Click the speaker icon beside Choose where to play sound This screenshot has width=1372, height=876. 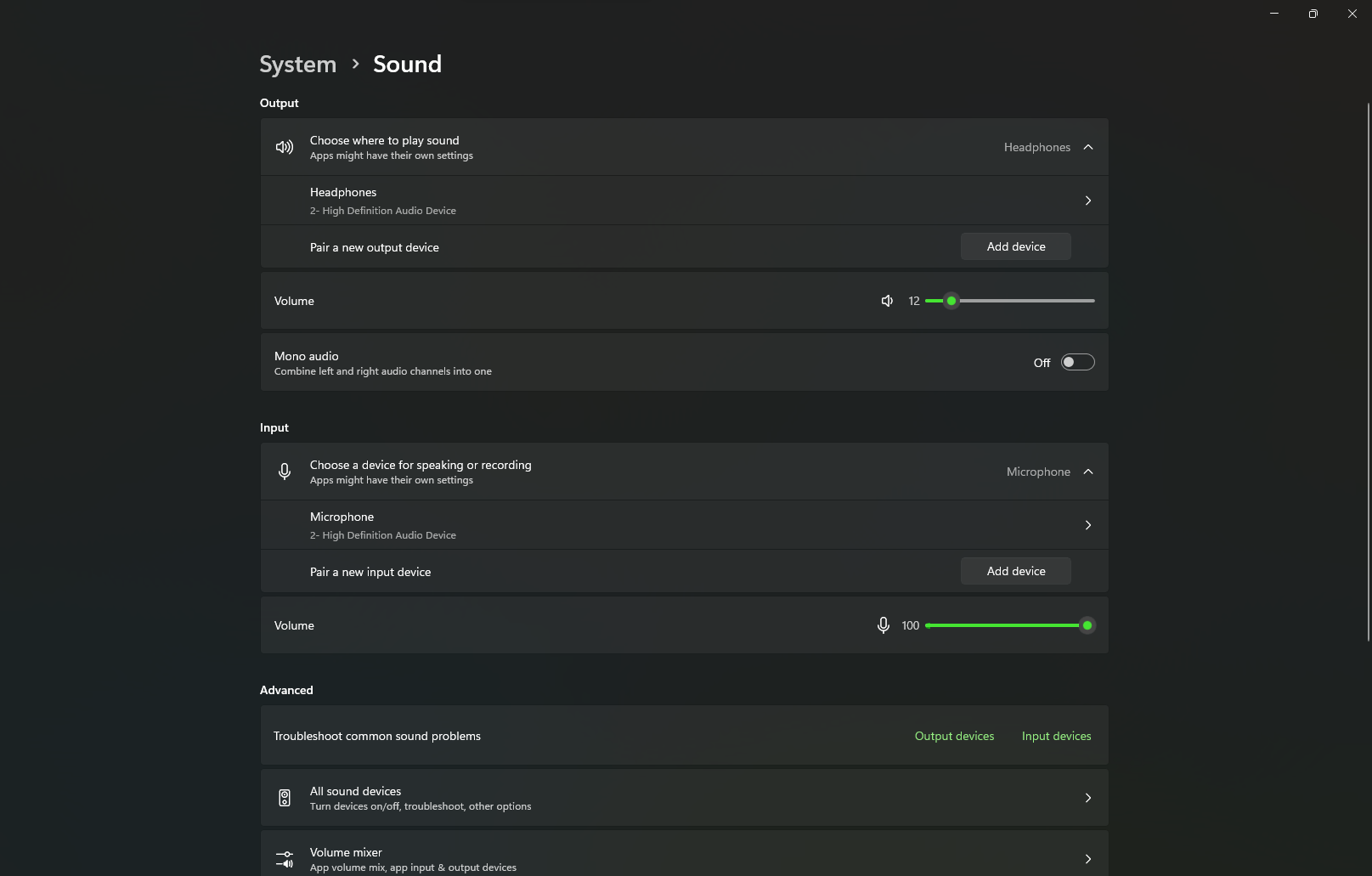[x=285, y=147]
